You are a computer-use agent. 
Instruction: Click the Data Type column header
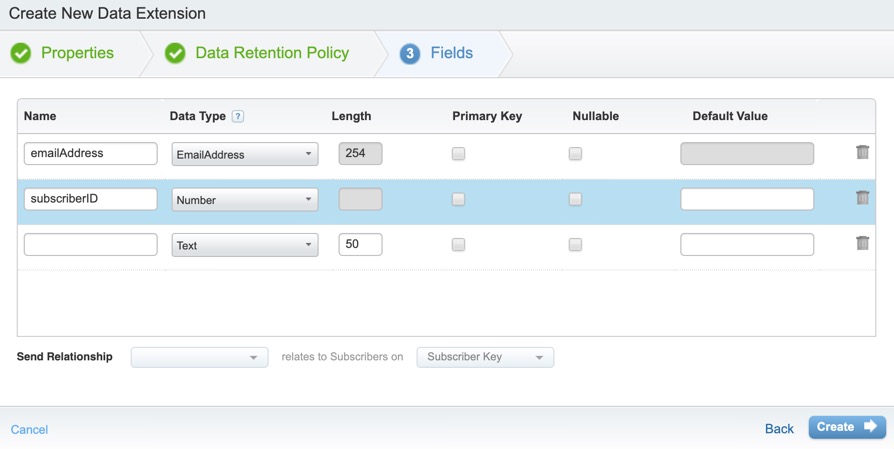coord(198,116)
